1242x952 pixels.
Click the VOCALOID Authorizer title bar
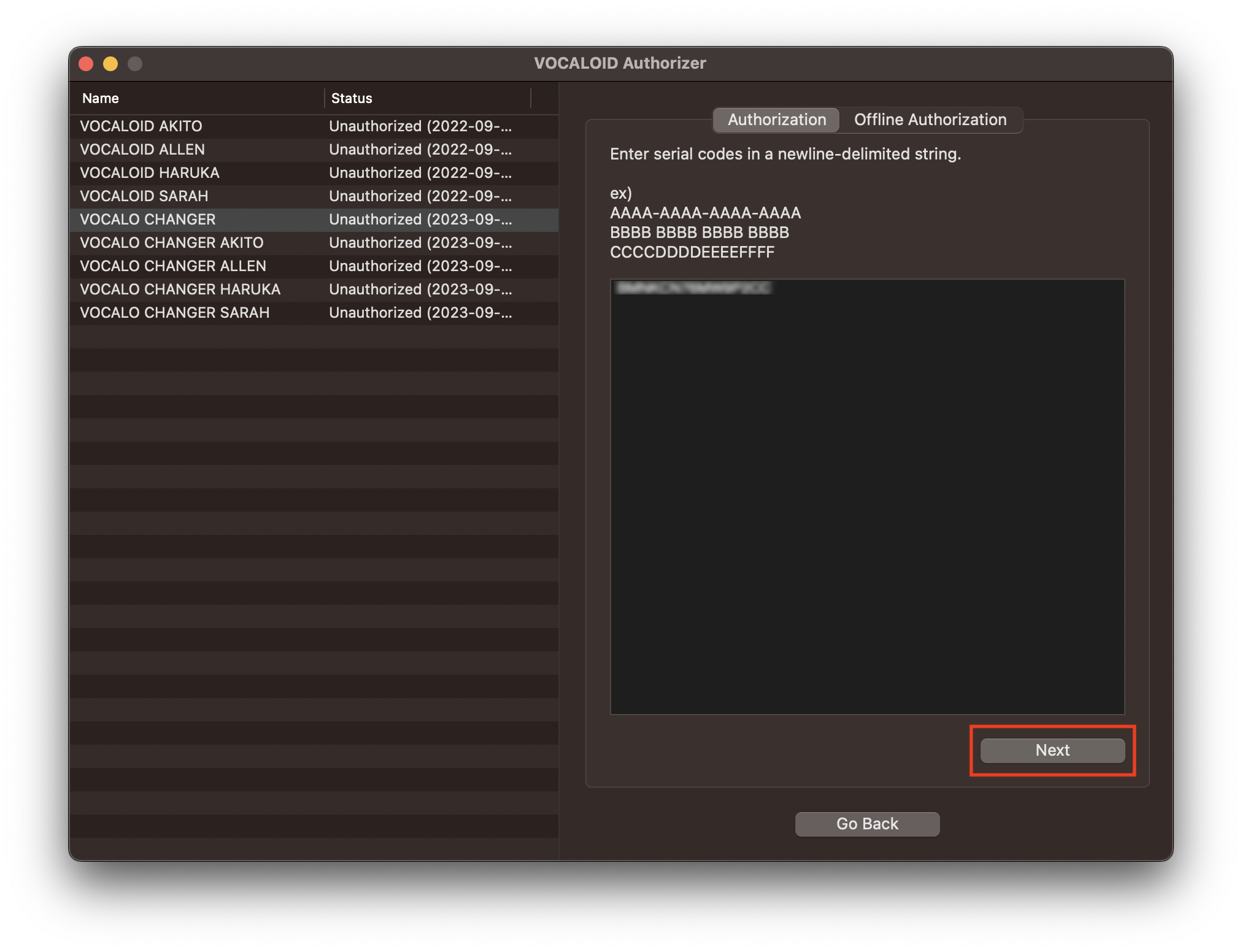coord(620,63)
